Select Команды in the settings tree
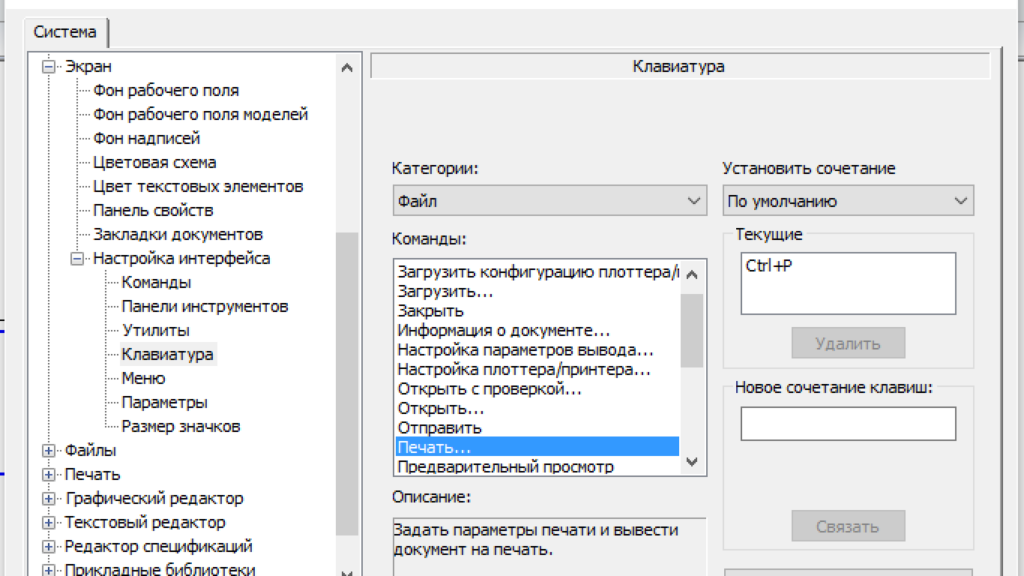 tap(155, 282)
